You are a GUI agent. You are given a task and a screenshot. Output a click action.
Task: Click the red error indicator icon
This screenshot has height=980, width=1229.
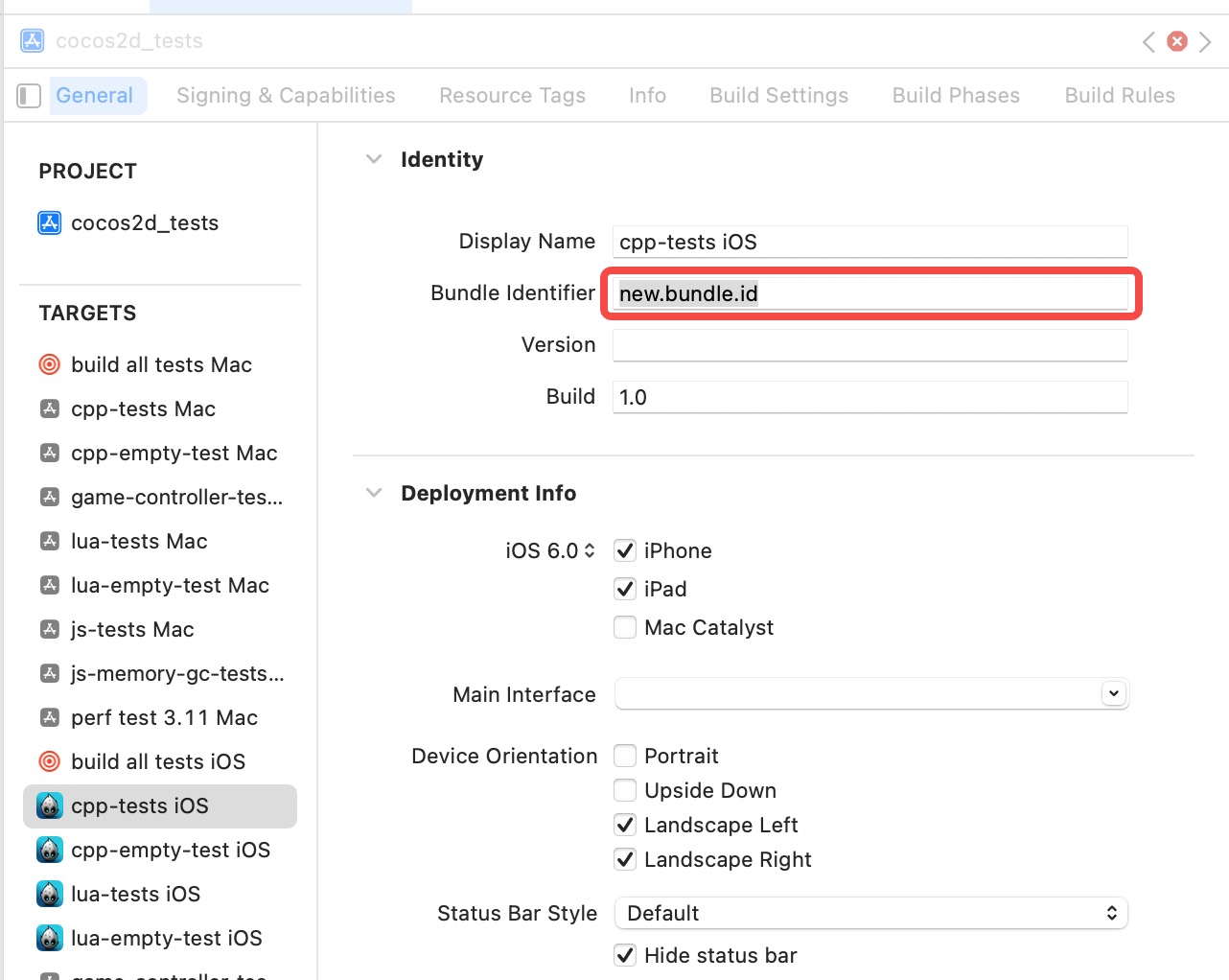1177,41
